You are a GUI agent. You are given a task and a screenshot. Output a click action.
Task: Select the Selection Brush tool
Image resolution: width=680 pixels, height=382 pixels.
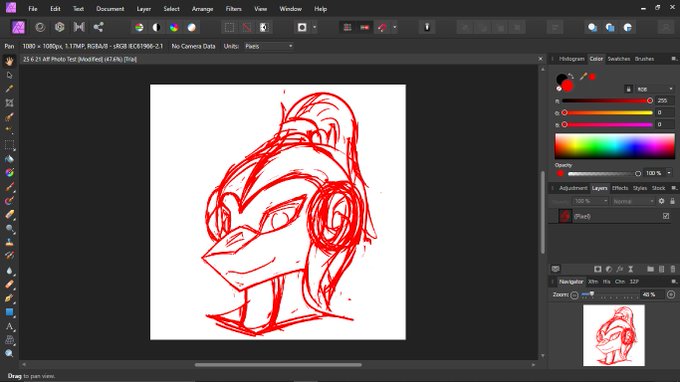coord(9,117)
